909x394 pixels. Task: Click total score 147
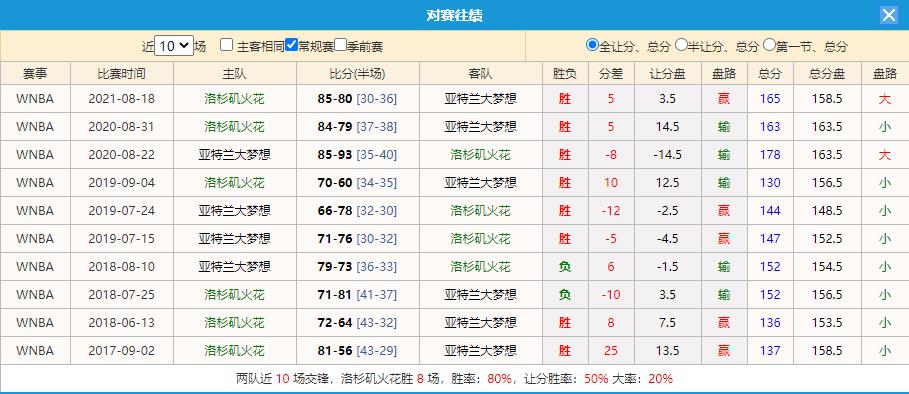(x=770, y=238)
